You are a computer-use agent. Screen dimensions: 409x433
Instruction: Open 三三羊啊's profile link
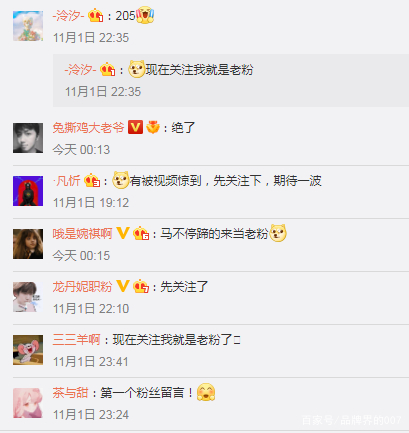pyautogui.click(x=76, y=339)
